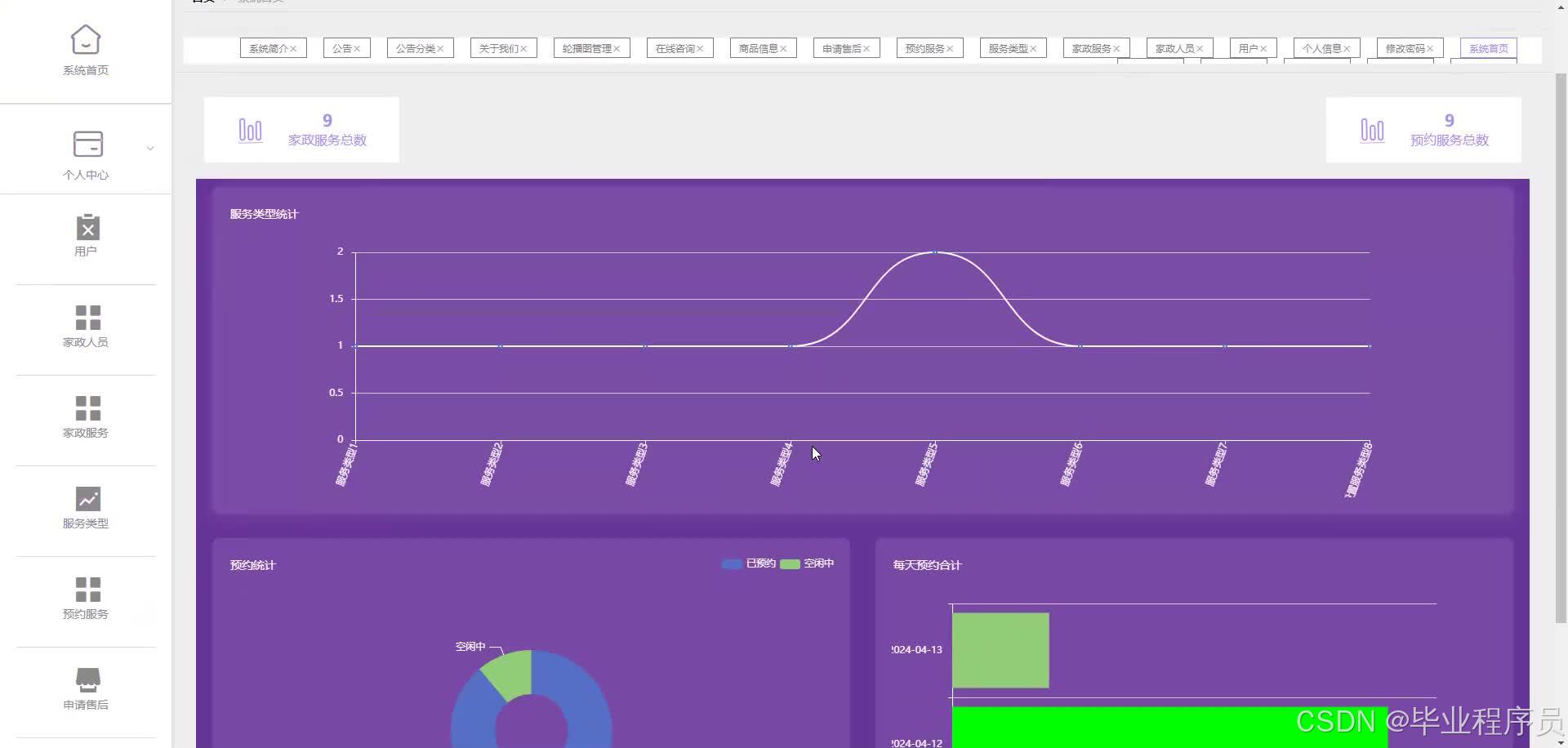Open 个人中心 in the sidebar
The height and width of the screenshot is (748, 1568).
86,154
